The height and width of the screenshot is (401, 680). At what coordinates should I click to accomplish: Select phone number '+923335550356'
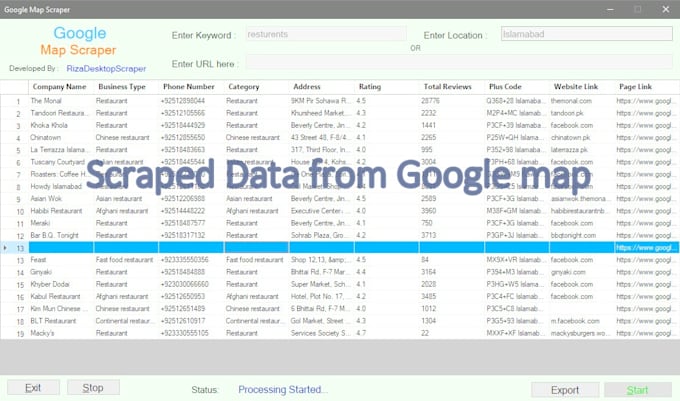[191, 260]
